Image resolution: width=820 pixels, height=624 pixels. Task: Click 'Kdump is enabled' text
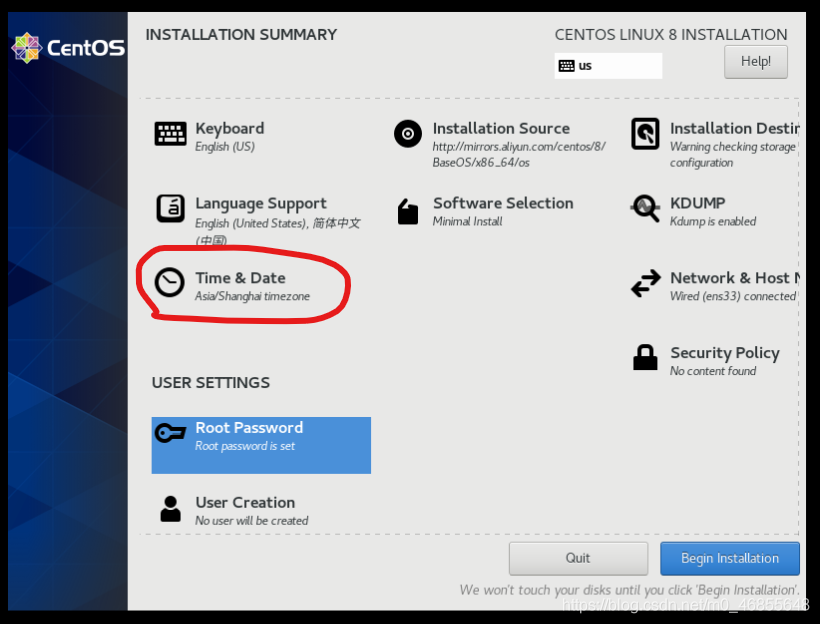pos(713,221)
